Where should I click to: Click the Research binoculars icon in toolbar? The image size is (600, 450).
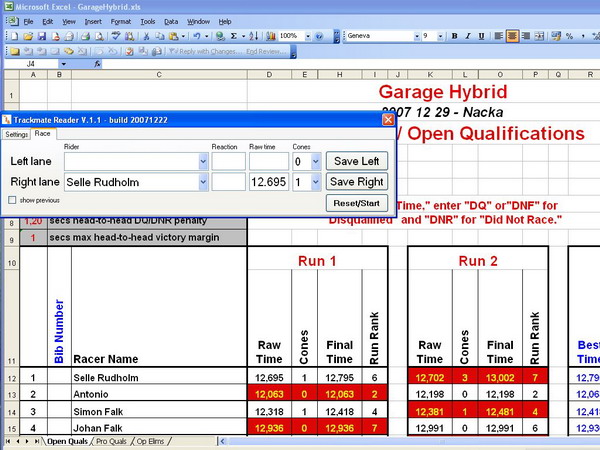129,36
